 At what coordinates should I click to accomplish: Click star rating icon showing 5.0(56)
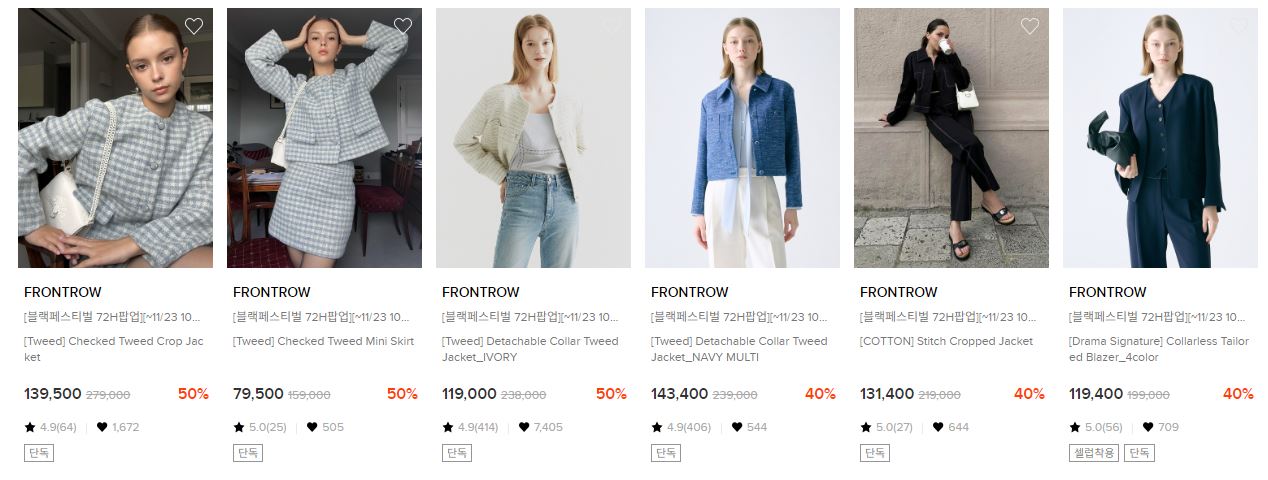click(x=1075, y=427)
